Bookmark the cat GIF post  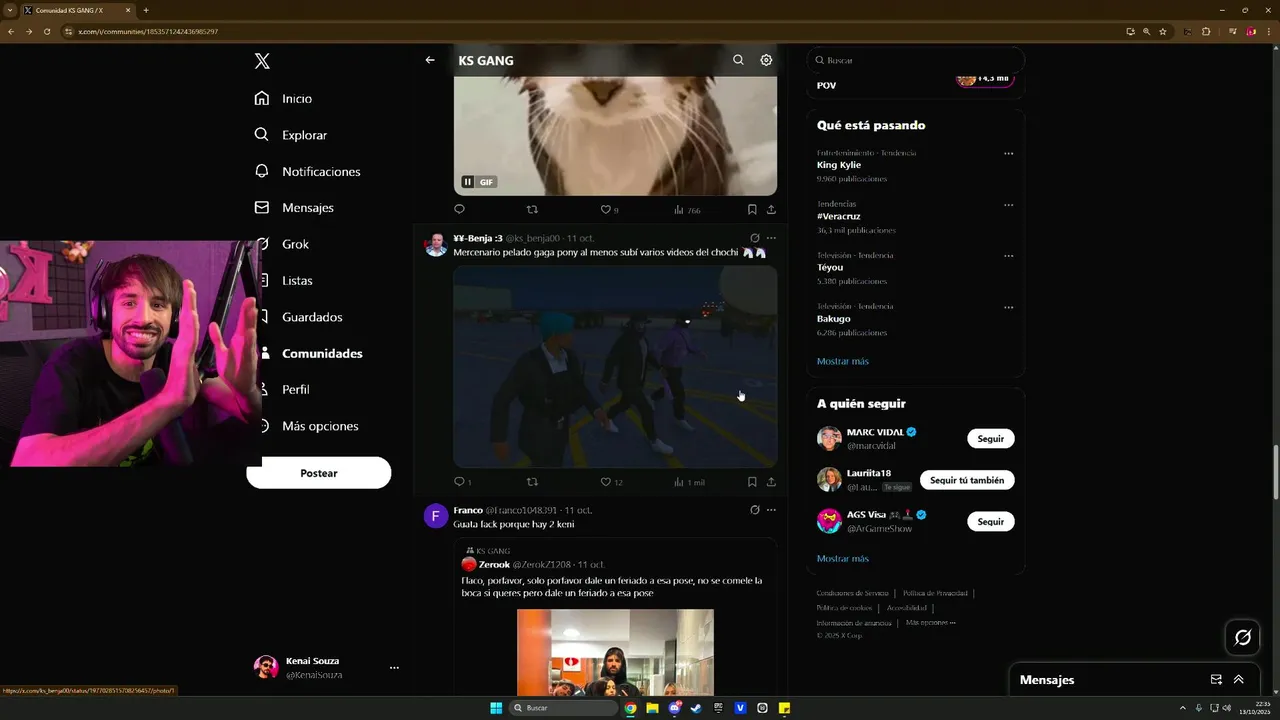click(x=752, y=209)
